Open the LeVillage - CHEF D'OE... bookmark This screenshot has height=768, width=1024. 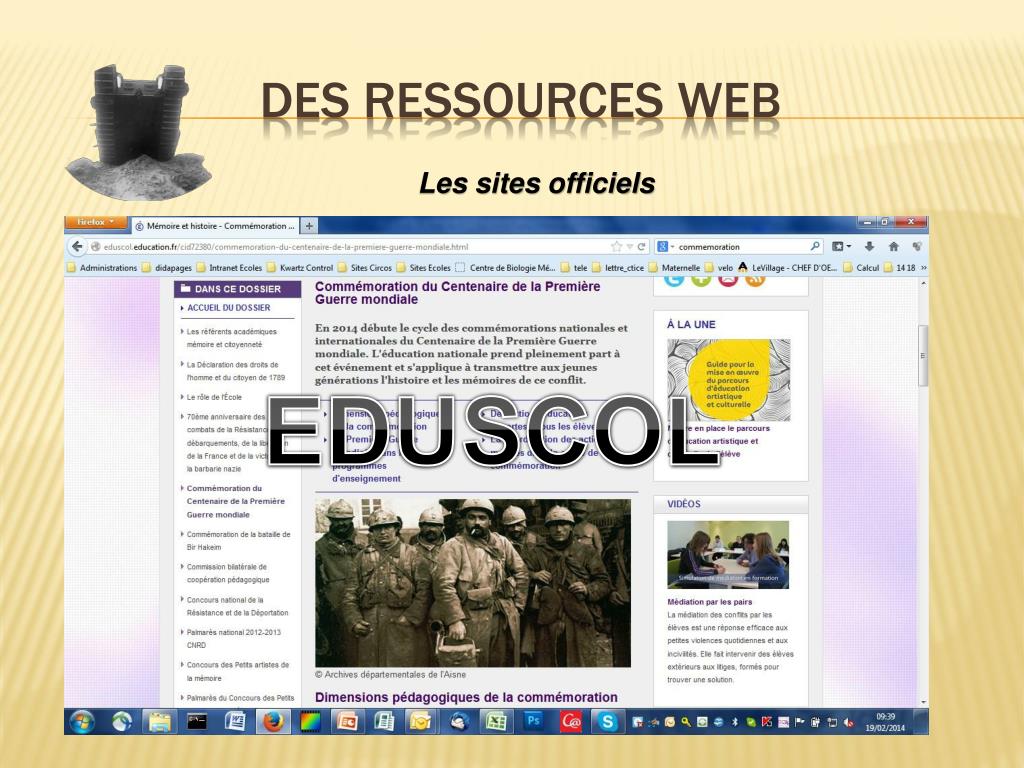coord(788,268)
